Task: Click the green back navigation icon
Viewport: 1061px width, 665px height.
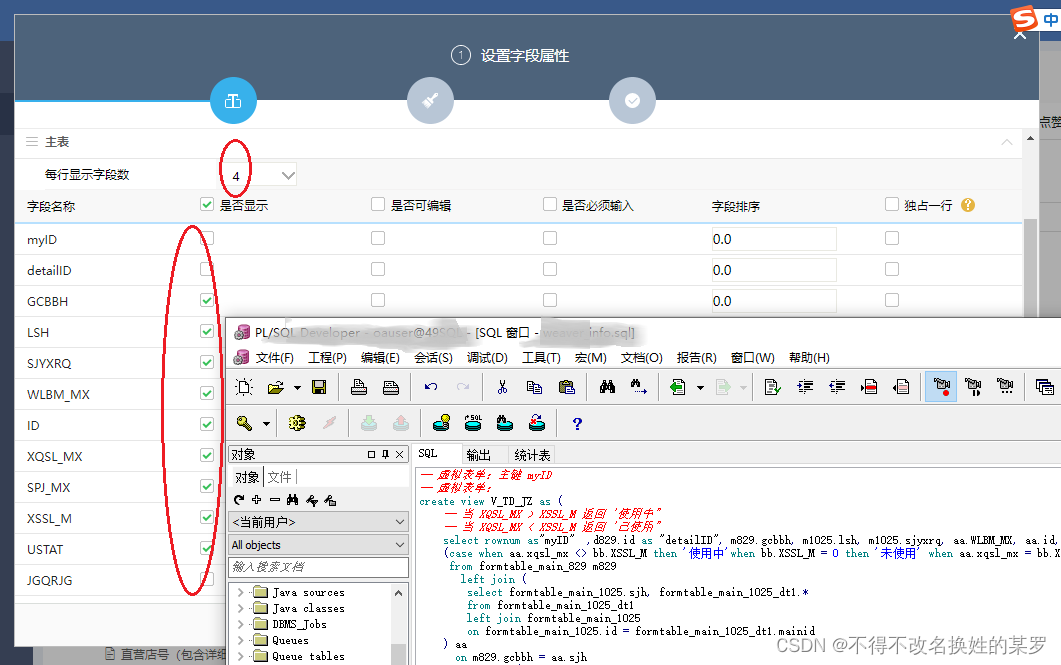Action: [x=677, y=387]
